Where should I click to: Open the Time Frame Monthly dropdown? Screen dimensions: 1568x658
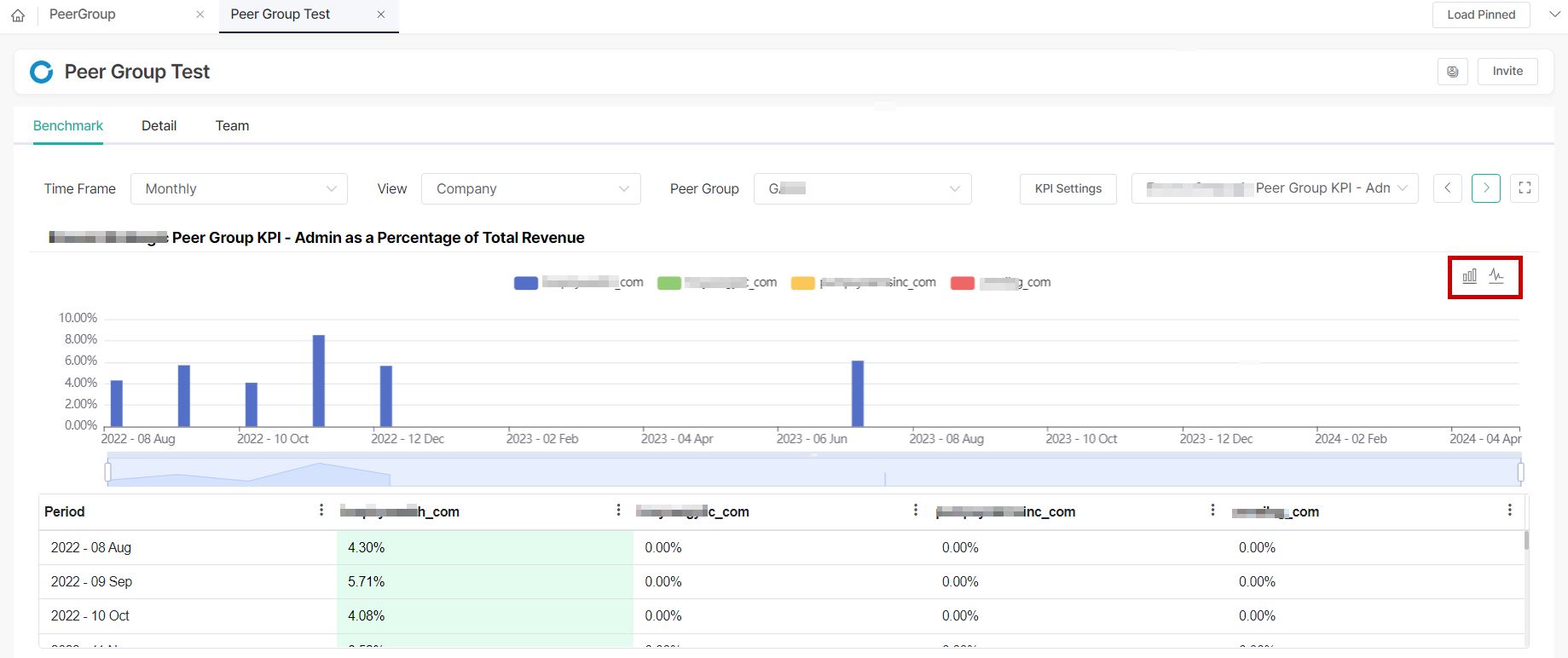click(239, 189)
